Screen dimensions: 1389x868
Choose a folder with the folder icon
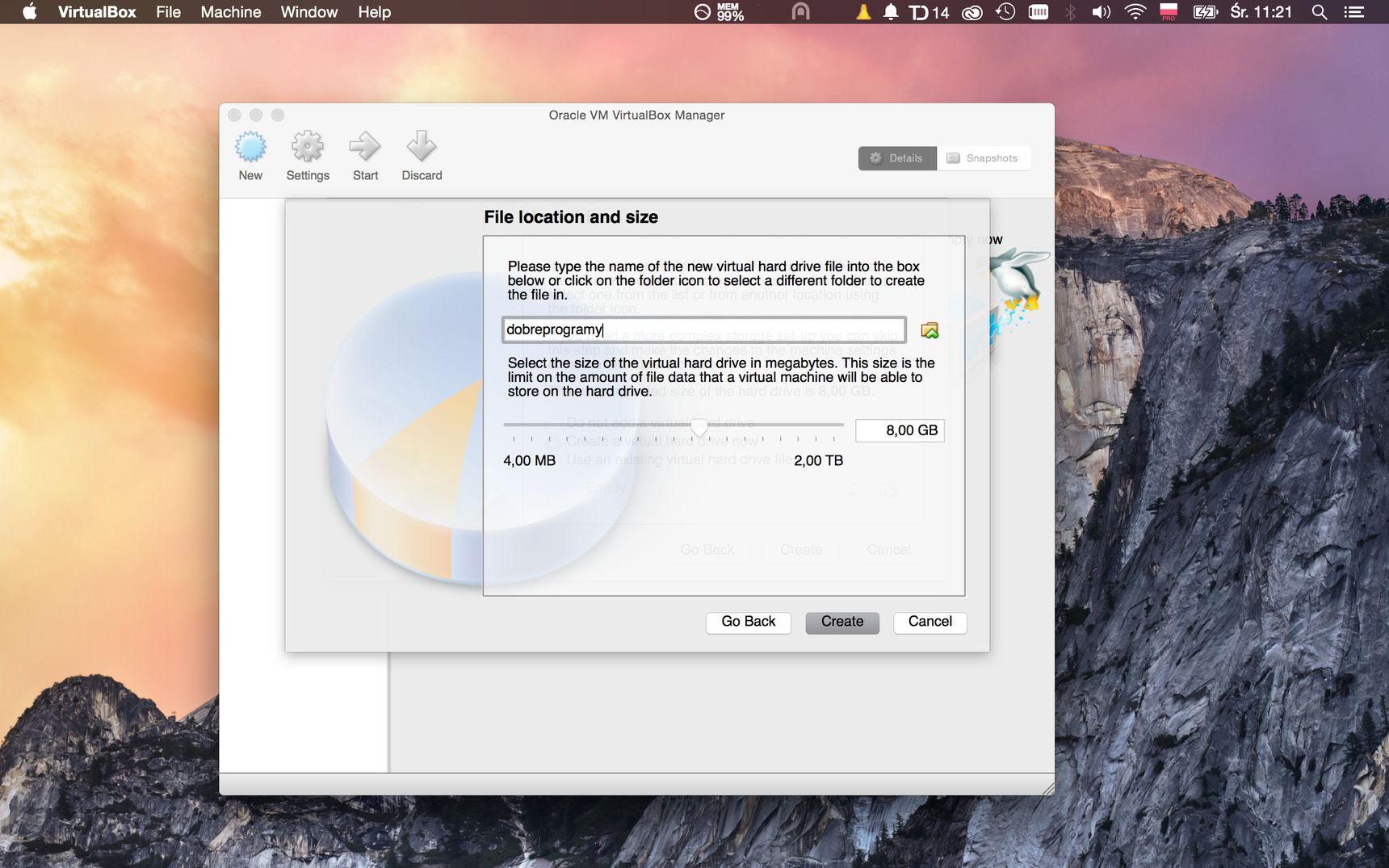click(929, 330)
